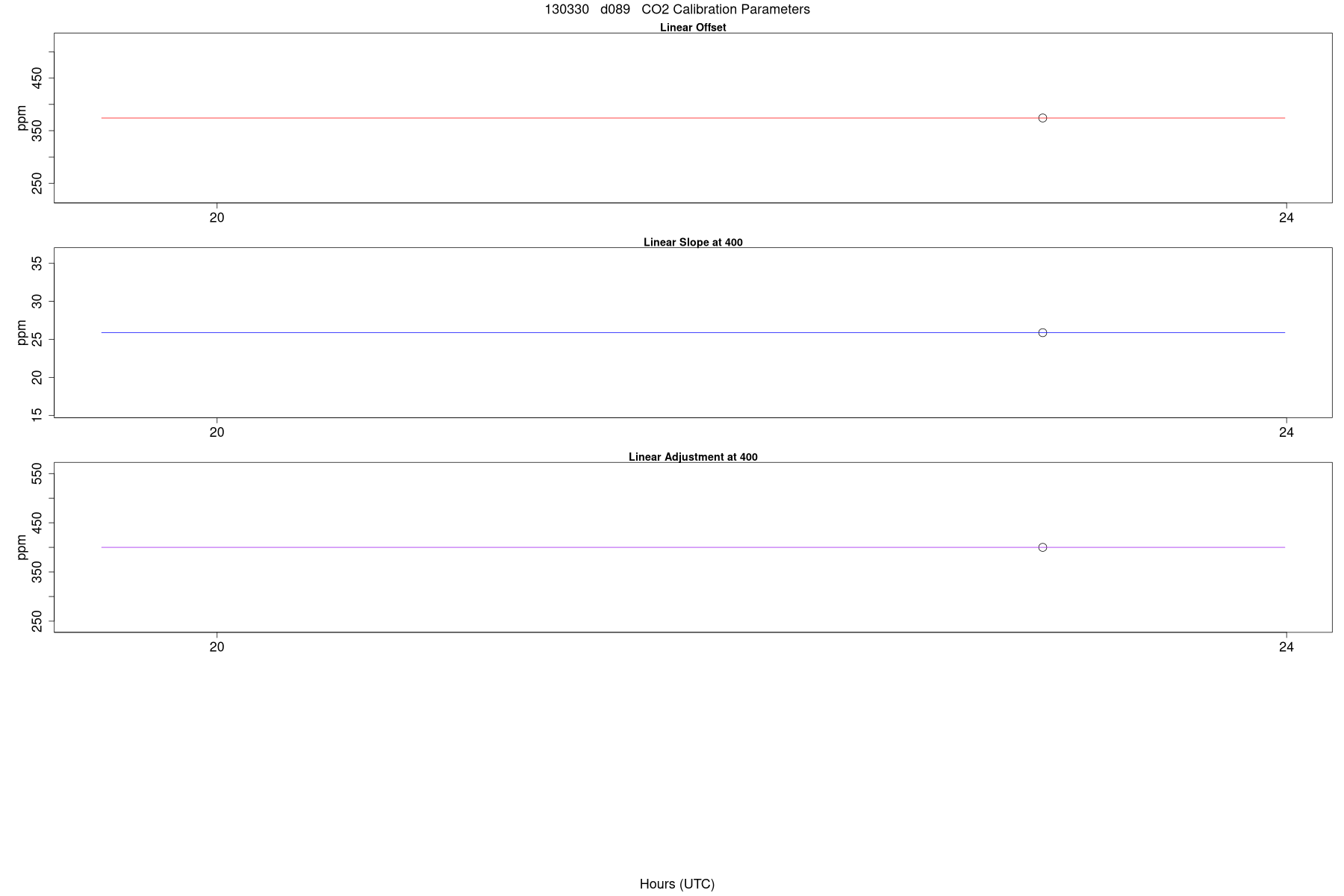Click tick label 24 under Linear Adjustment plot
This screenshot has height=896, width=1344.
(1286, 647)
